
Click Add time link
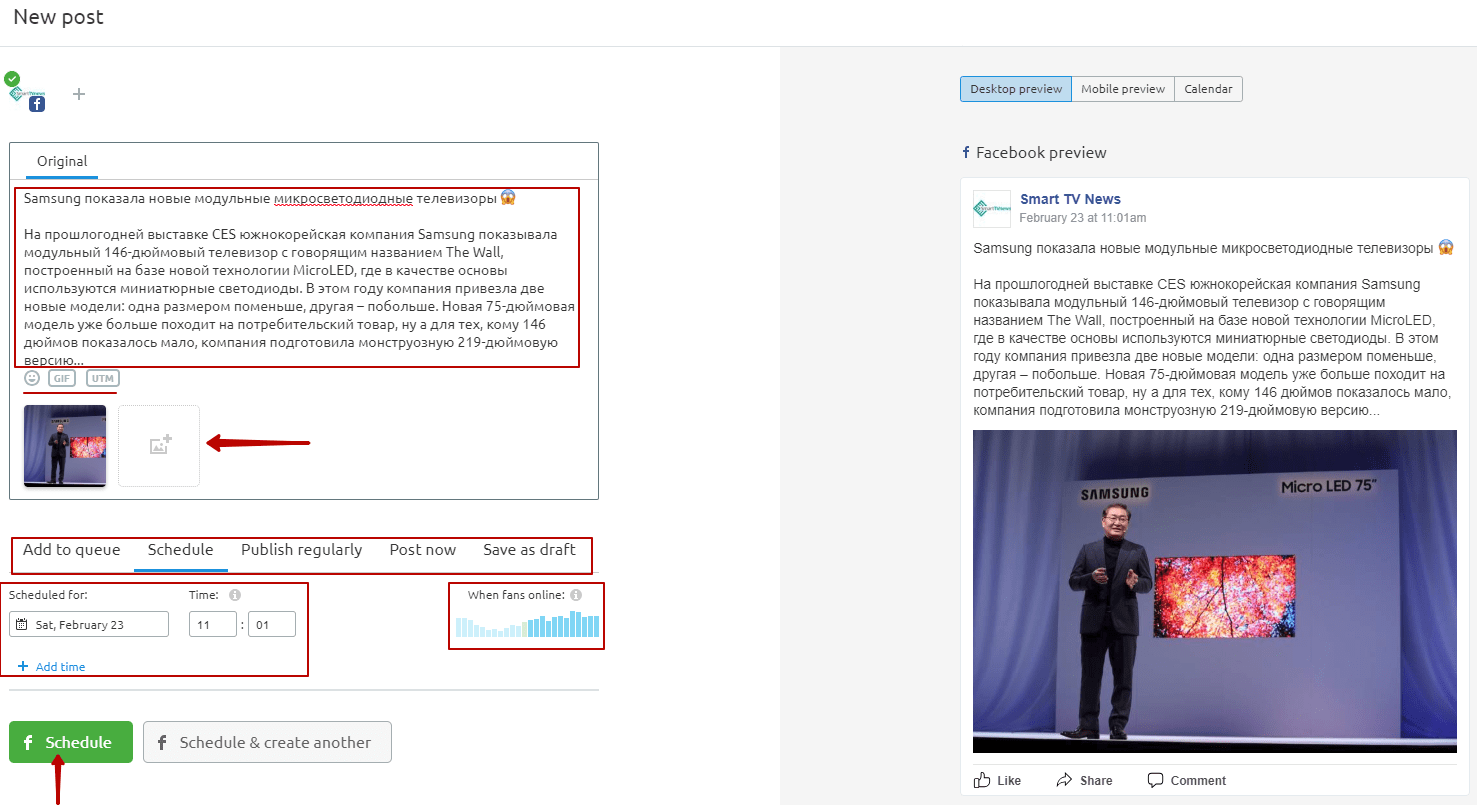52,667
